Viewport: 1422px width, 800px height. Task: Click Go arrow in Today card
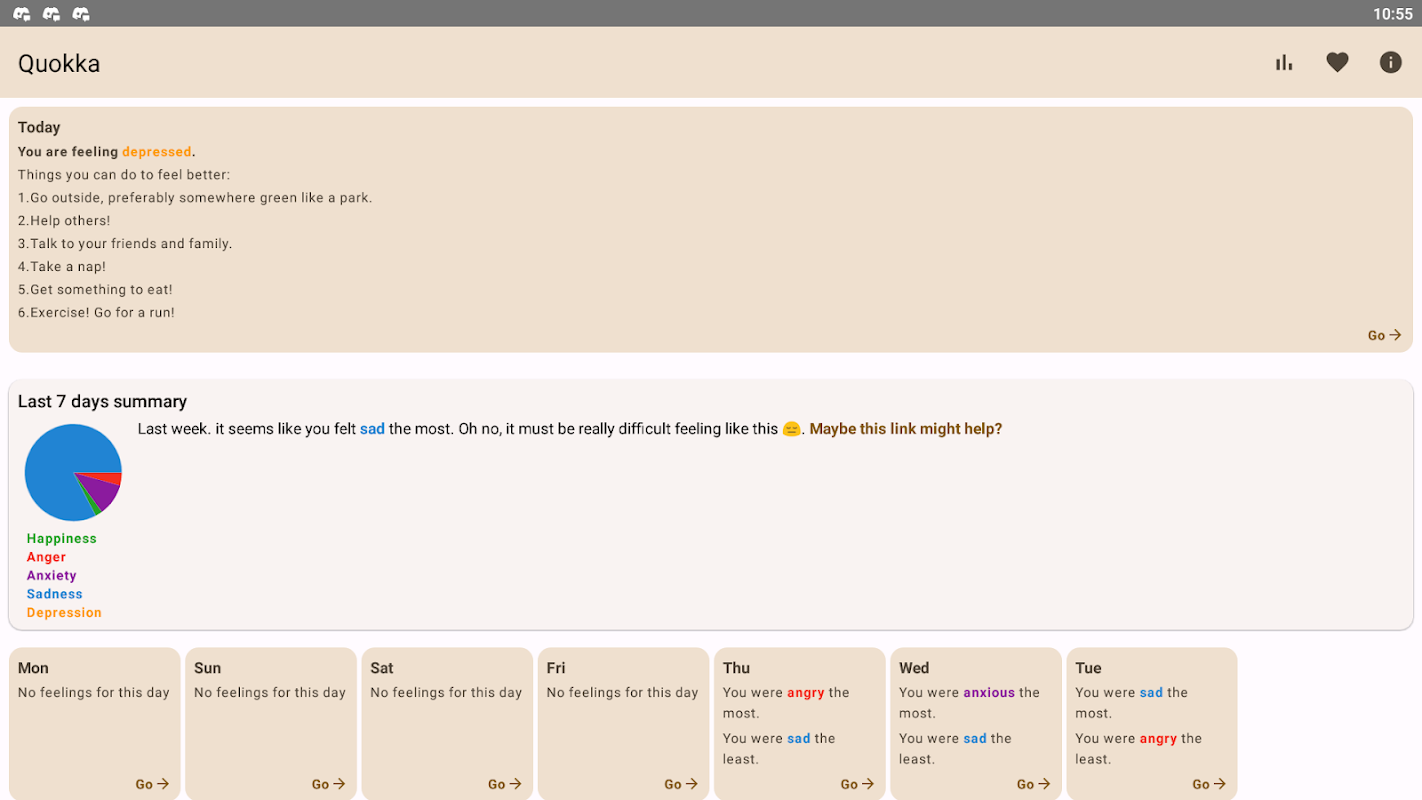pyautogui.click(x=1385, y=336)
